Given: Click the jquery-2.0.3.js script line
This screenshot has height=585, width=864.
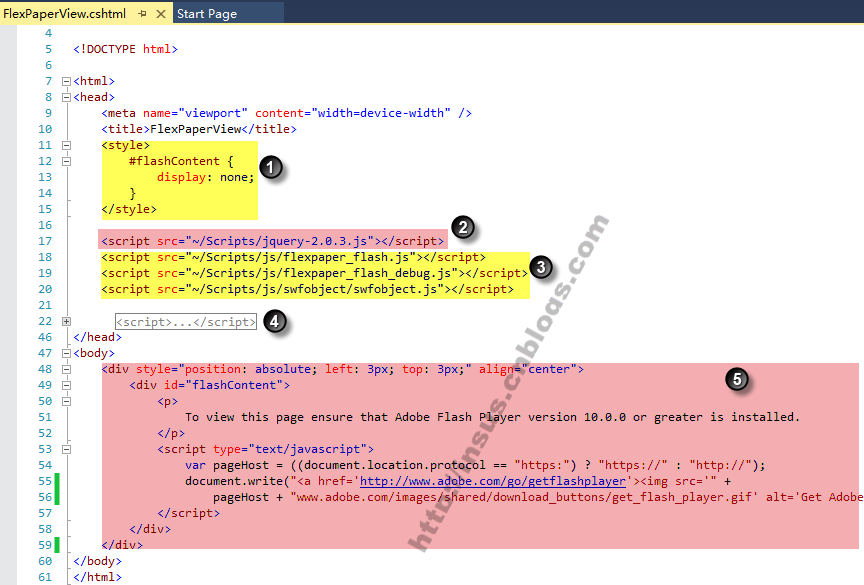Looking at the screenshot, I should click(x=273, y=241).
